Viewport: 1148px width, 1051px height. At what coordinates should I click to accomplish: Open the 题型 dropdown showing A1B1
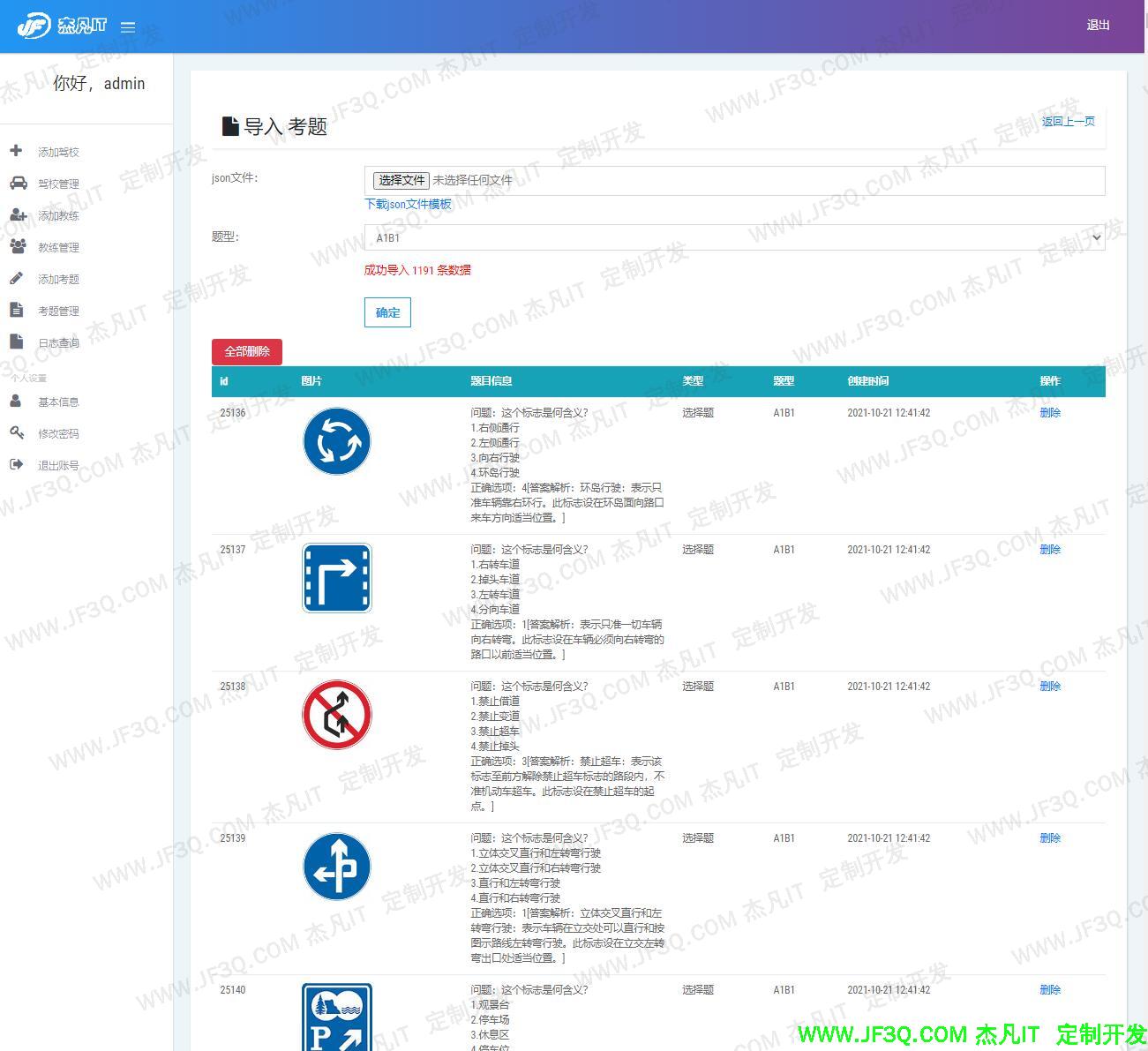pos(734,237)
